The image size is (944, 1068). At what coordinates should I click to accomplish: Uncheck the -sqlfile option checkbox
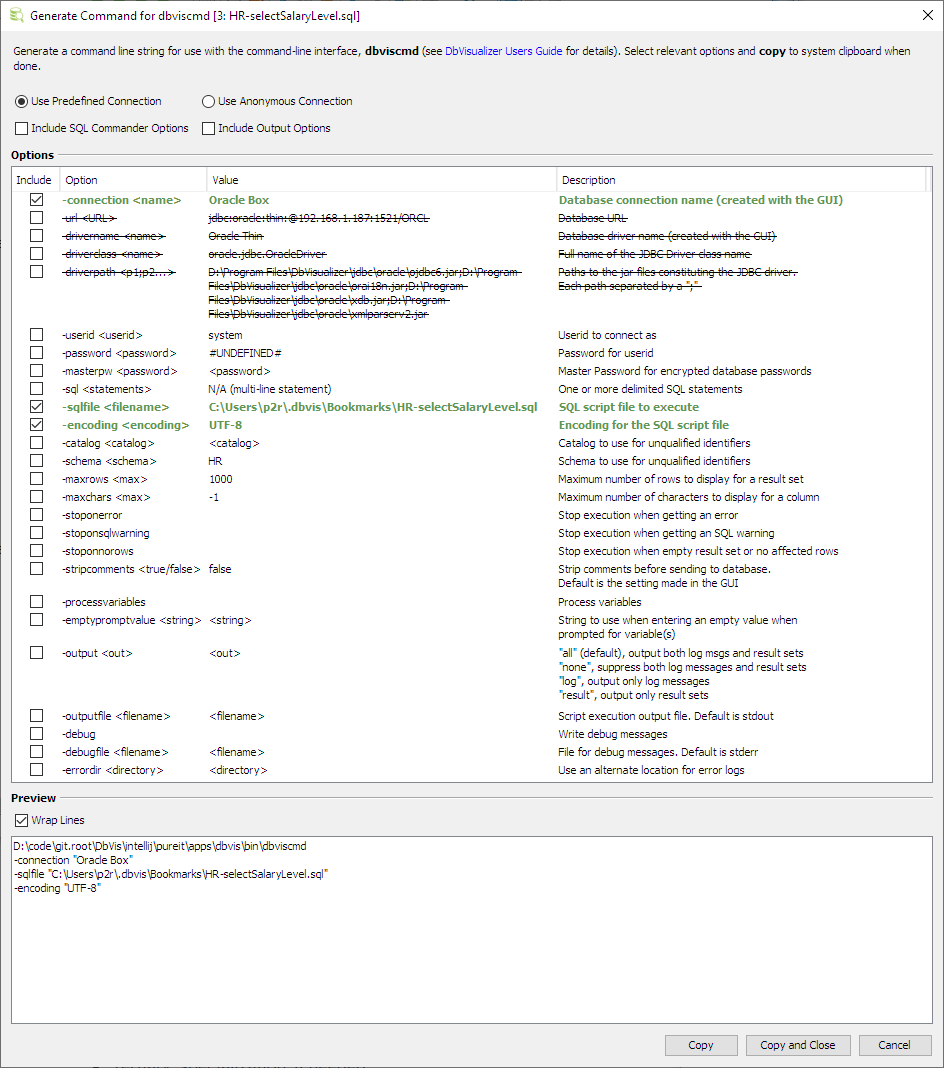(37, 407)
